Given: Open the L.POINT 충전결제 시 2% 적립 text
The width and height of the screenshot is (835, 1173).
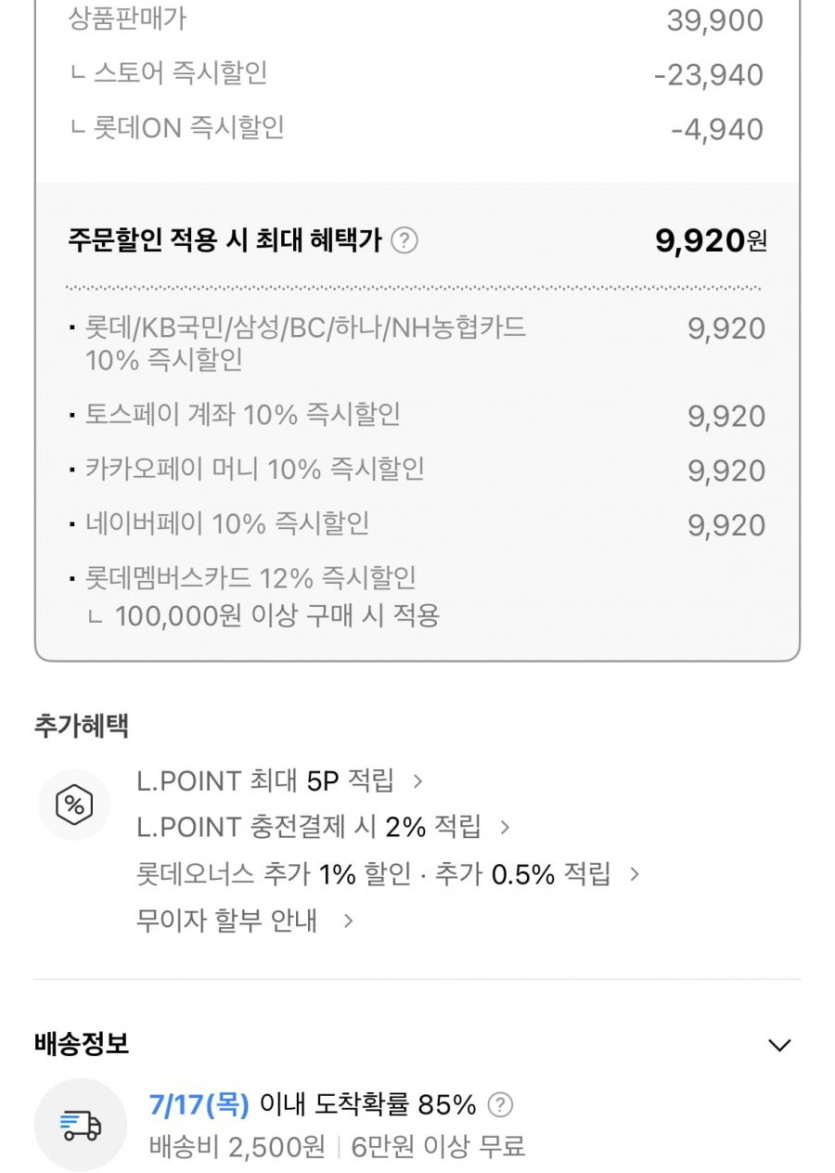Looking at the screenshot, I should [308, 827].
